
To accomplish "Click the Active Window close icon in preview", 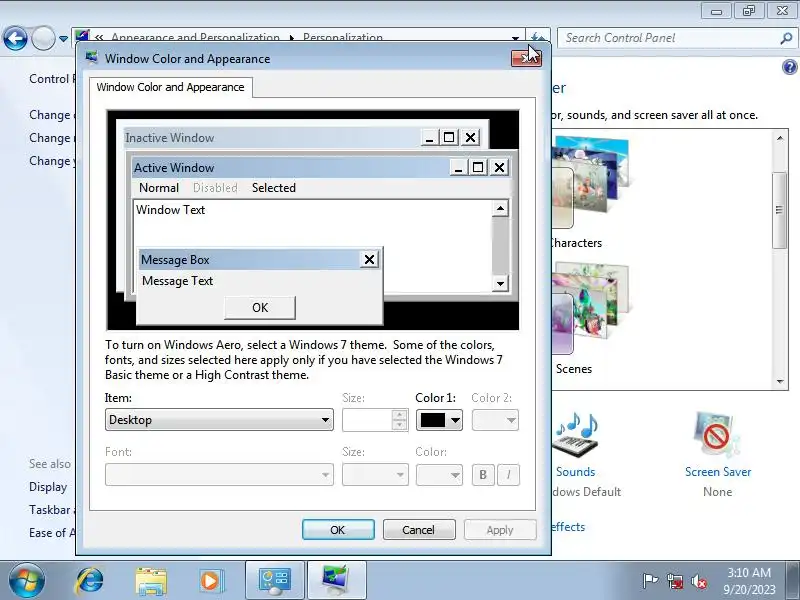I will coord(499,167).
